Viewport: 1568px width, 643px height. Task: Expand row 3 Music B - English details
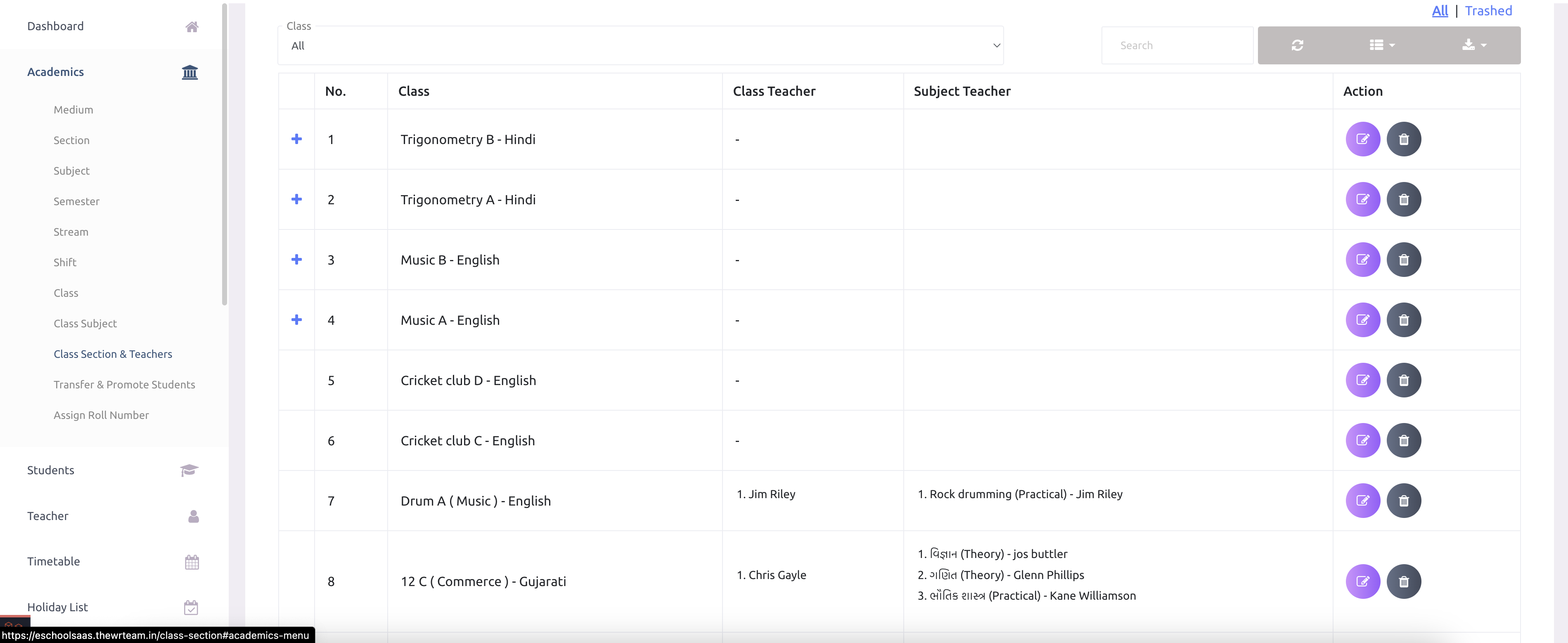tap(296, 259)
